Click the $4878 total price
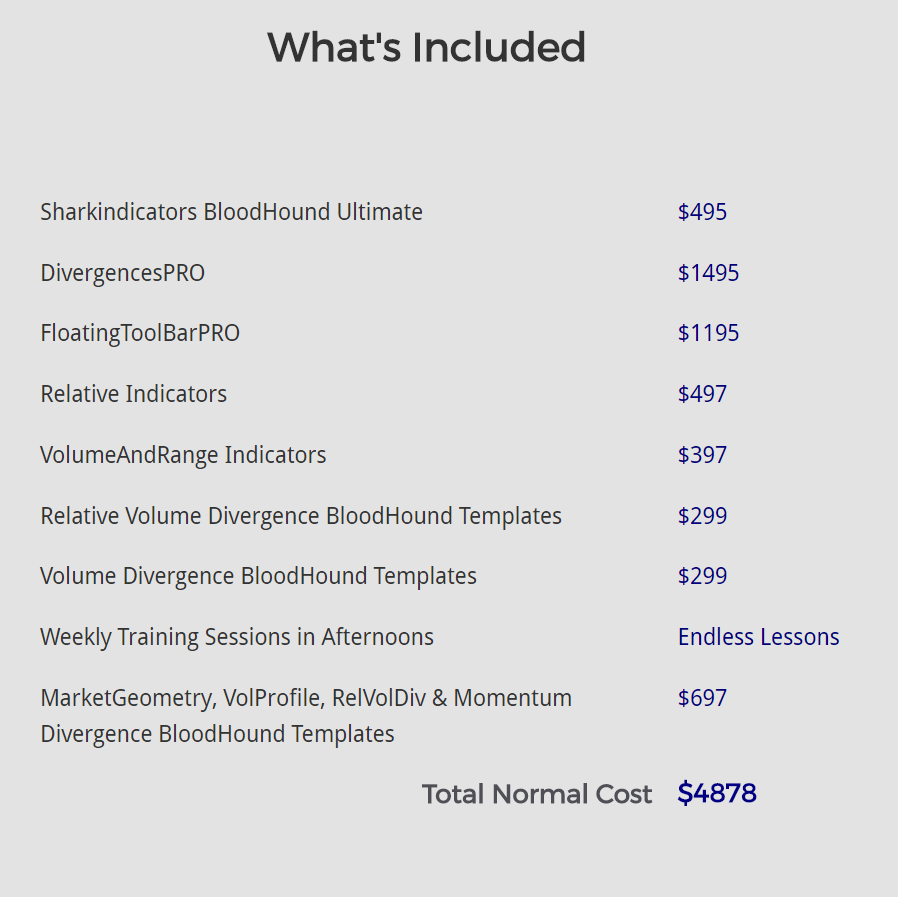This screenshot has width=898, height=897. pos(716,794)
